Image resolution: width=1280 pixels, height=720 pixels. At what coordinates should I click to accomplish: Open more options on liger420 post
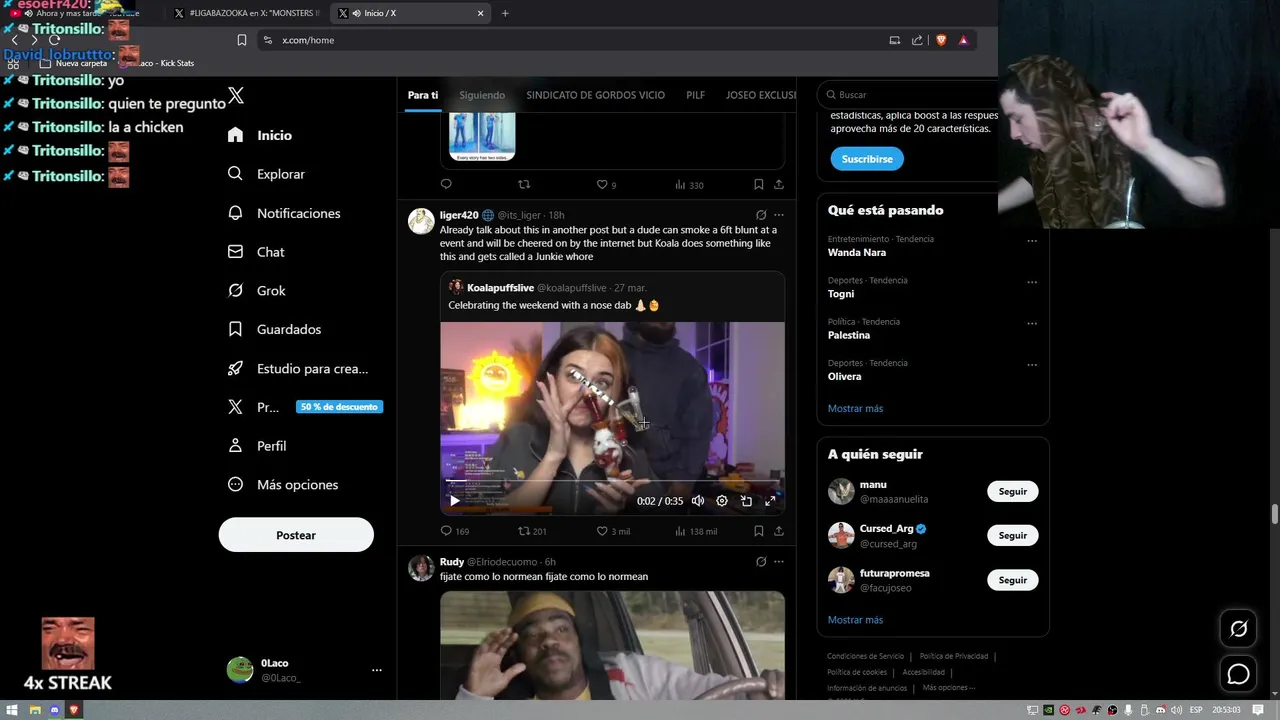[779, 215]
